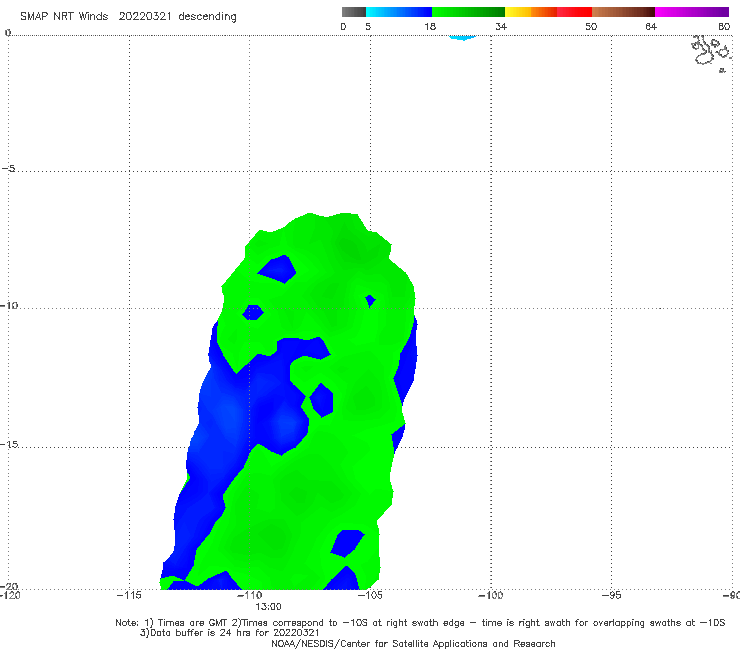This screenshot has height=650, width=740.
Task: Click the yellow-red 34-50 color bar segment
Action: [x=548, y=12]
